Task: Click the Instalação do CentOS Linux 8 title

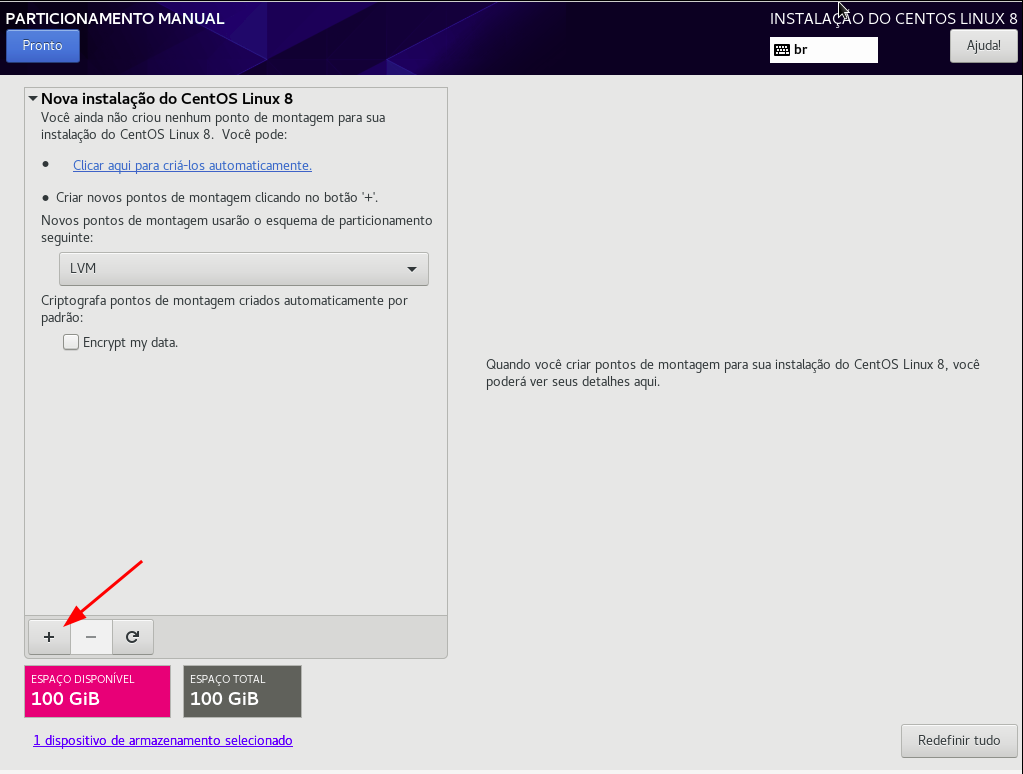Action: tap(893, 18)
